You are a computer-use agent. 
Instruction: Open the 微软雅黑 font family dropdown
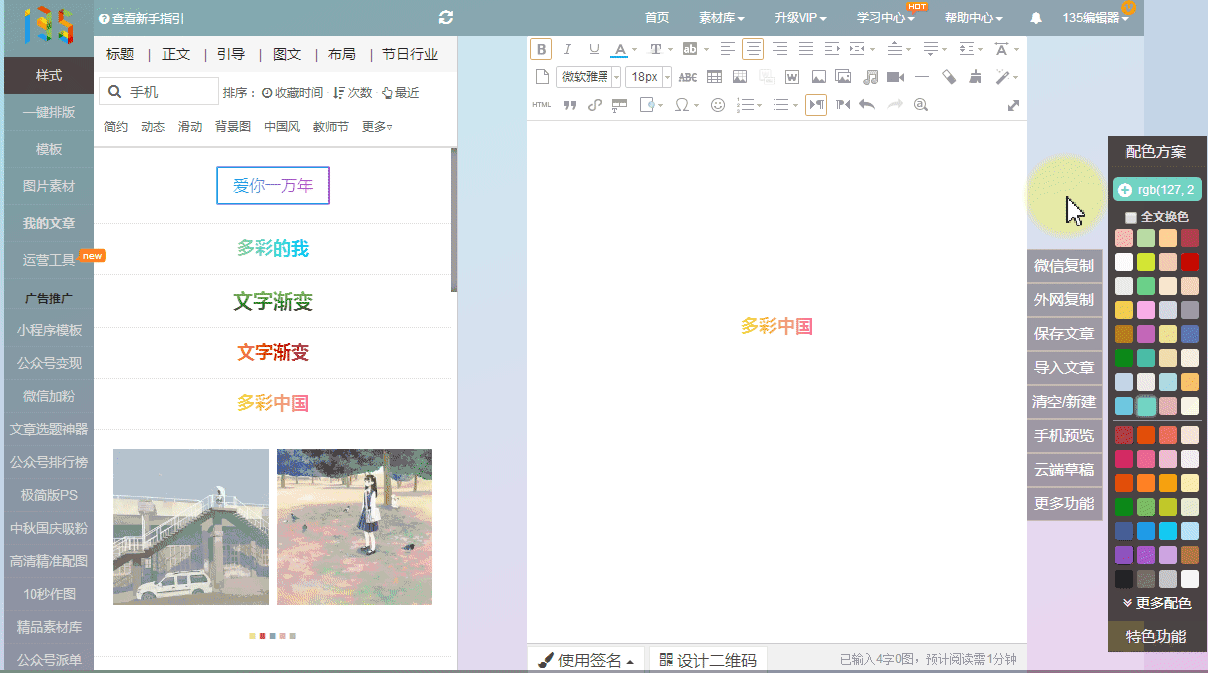pos(588,77)
